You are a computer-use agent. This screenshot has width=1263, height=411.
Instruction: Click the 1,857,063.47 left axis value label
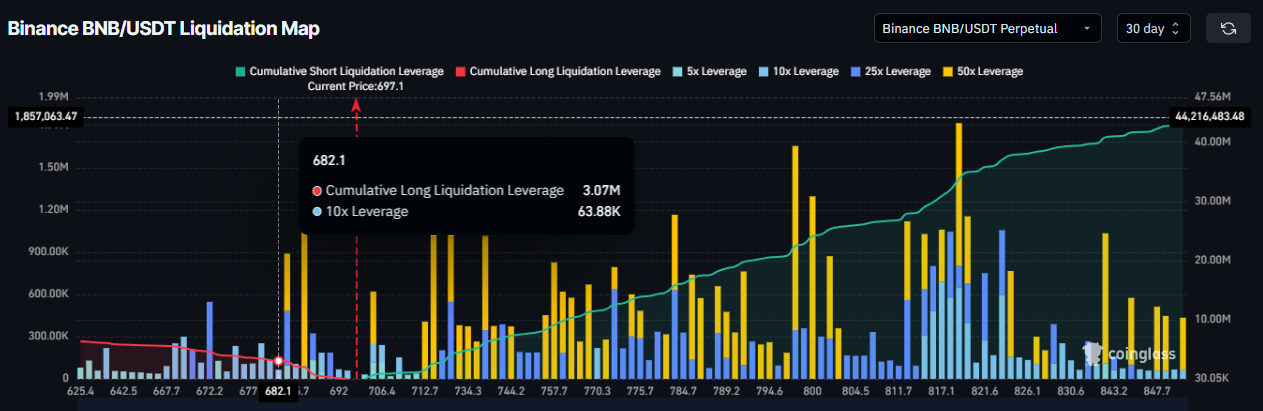pyautogui.click(x=46, y=117)
